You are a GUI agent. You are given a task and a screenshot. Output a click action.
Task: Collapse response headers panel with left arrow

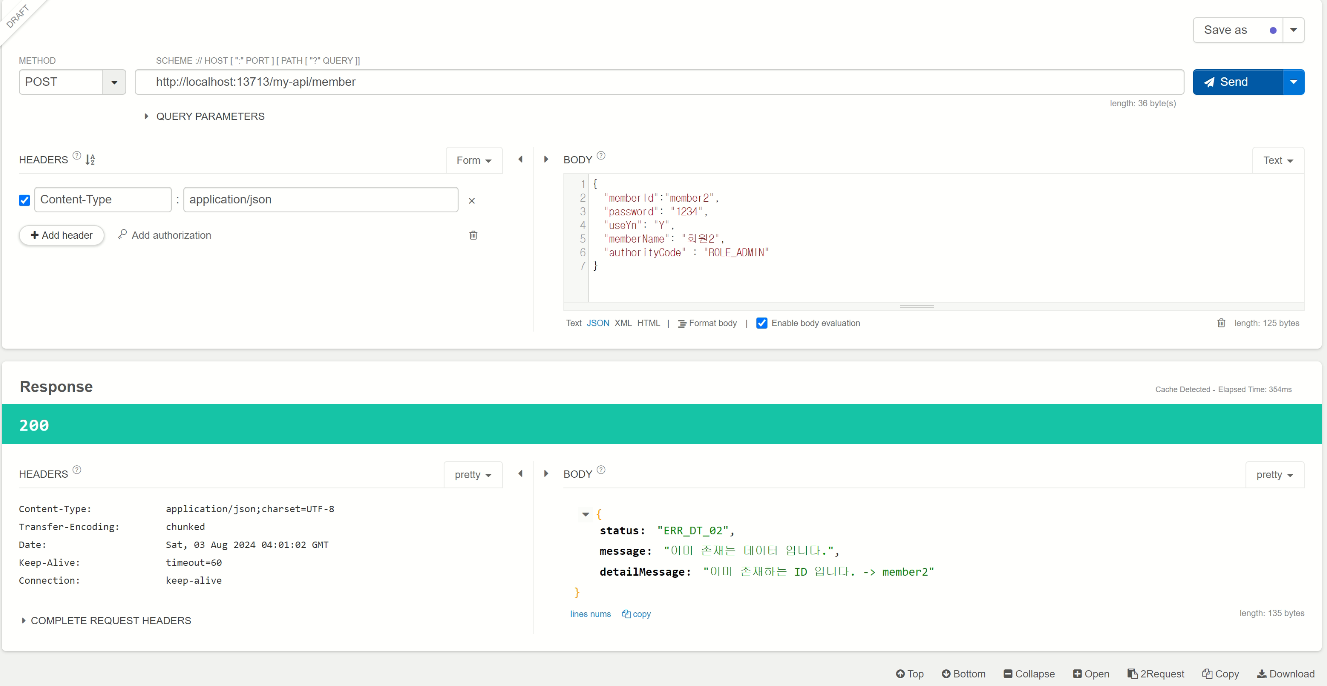pos(520,474)
